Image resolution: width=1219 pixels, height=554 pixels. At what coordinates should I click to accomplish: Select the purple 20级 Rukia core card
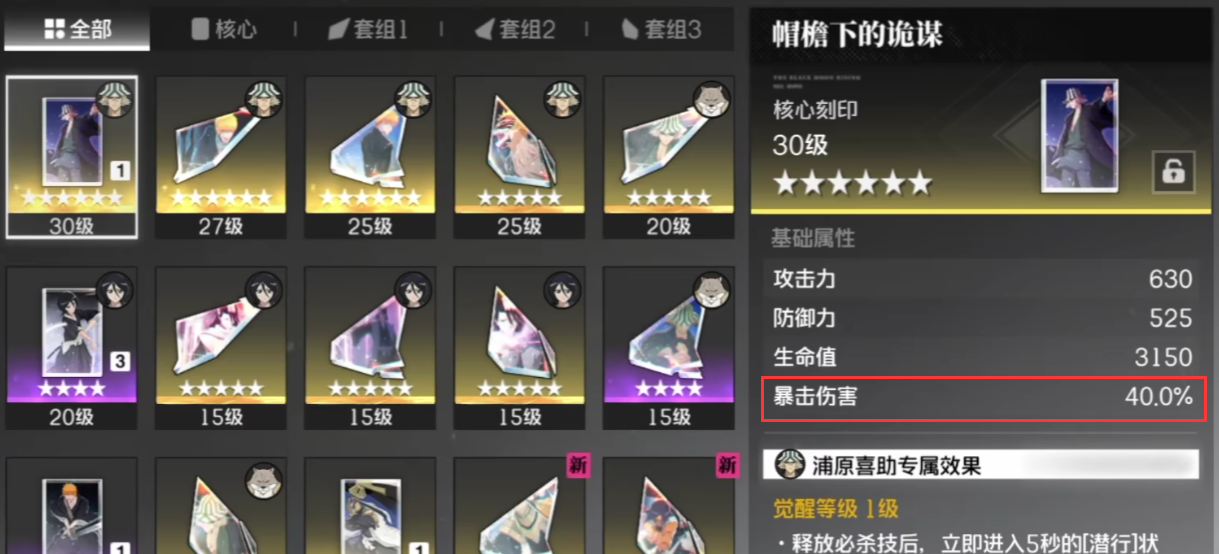tap(72, 347)
